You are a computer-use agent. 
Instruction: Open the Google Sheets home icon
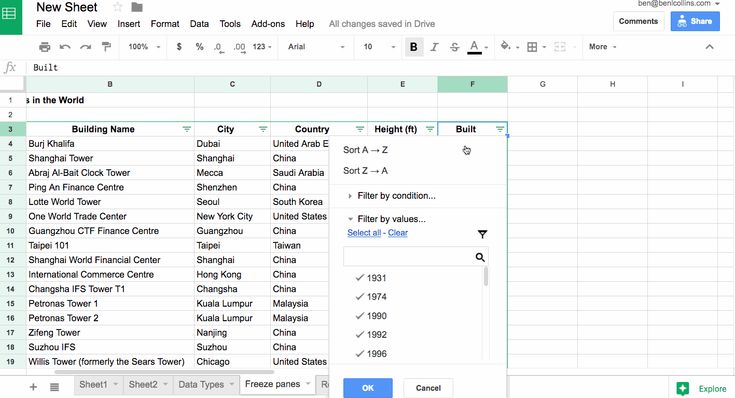10,14
